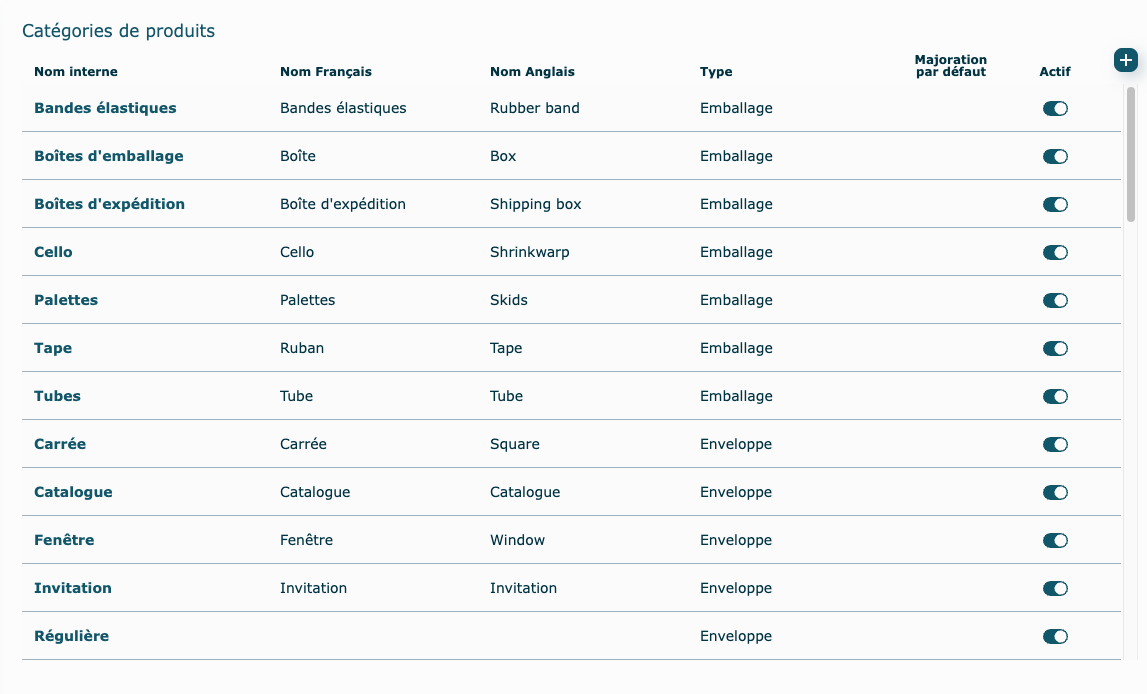Deactivate the Catalogue category toggle
This screenshot has width=1147, height=694.
1055,492
